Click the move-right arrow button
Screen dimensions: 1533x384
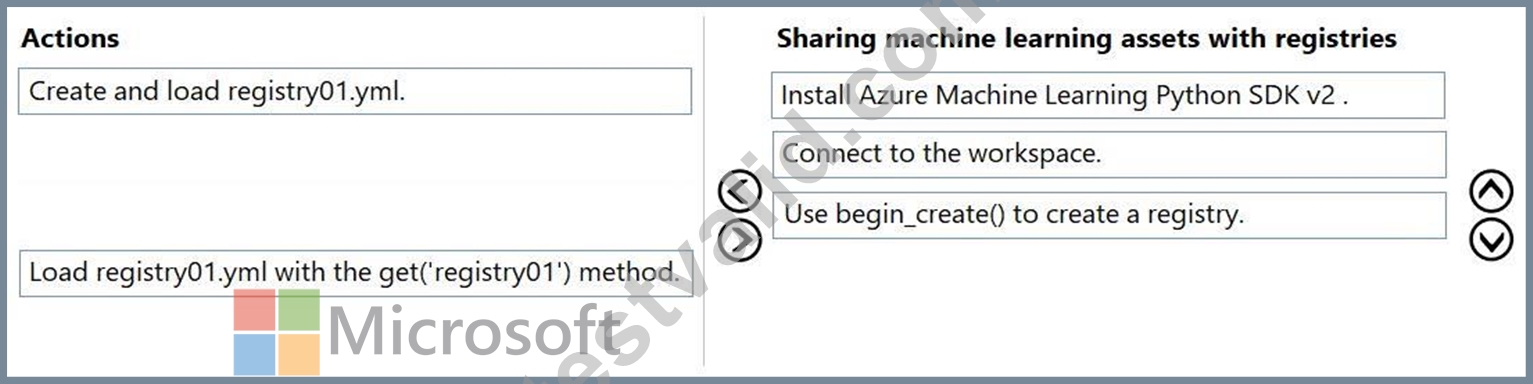coord(740,240)
